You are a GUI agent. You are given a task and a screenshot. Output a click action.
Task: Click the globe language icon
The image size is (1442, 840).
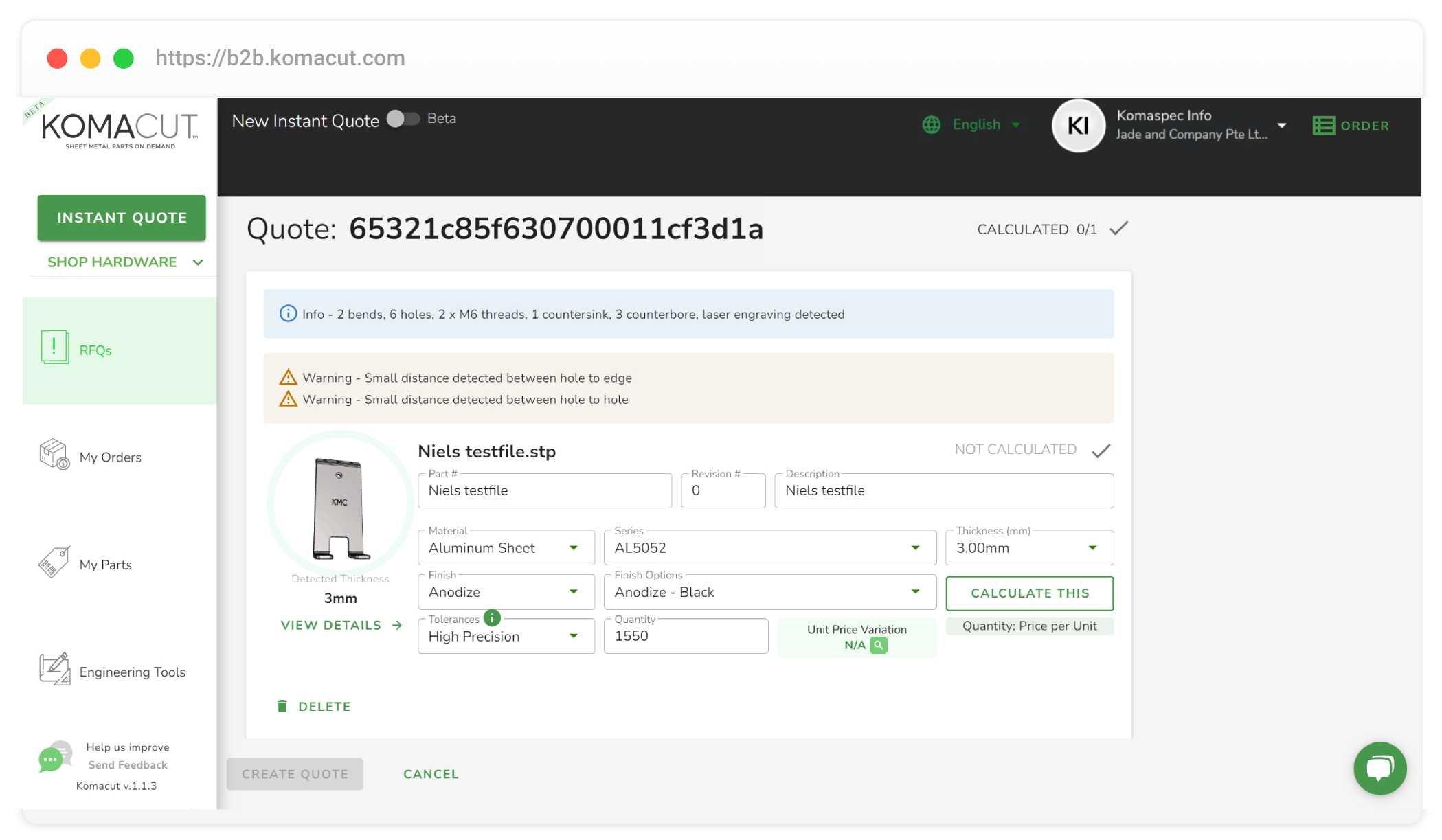coord(931,124)
